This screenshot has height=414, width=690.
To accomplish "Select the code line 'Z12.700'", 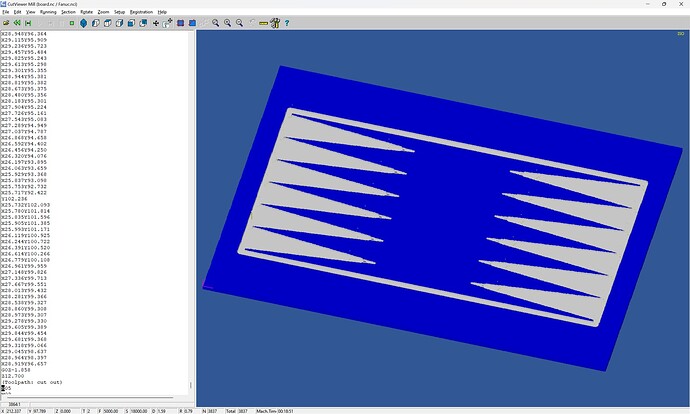I will coord(13,376).
